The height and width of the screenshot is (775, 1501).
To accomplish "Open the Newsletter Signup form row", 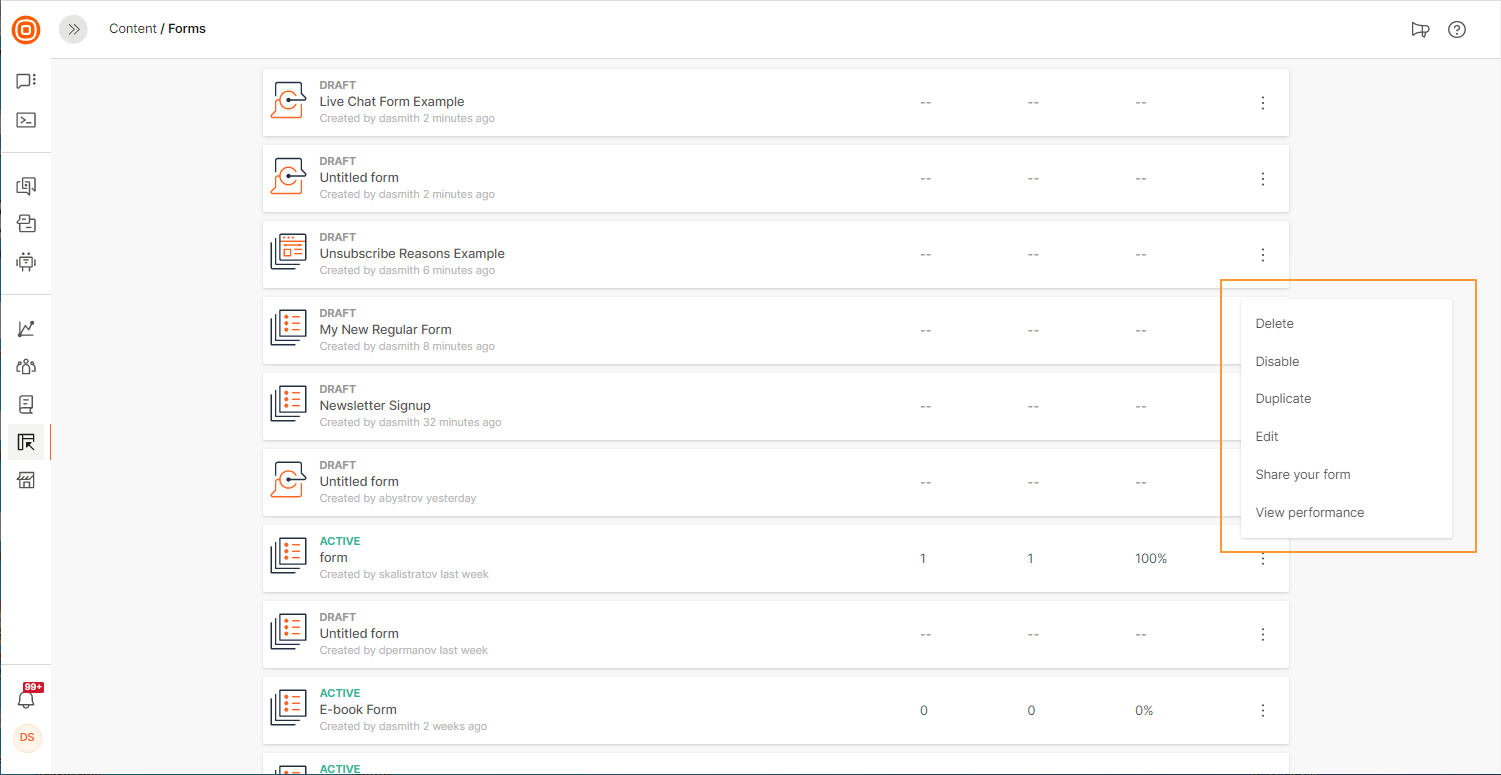I will coord(375,406).
